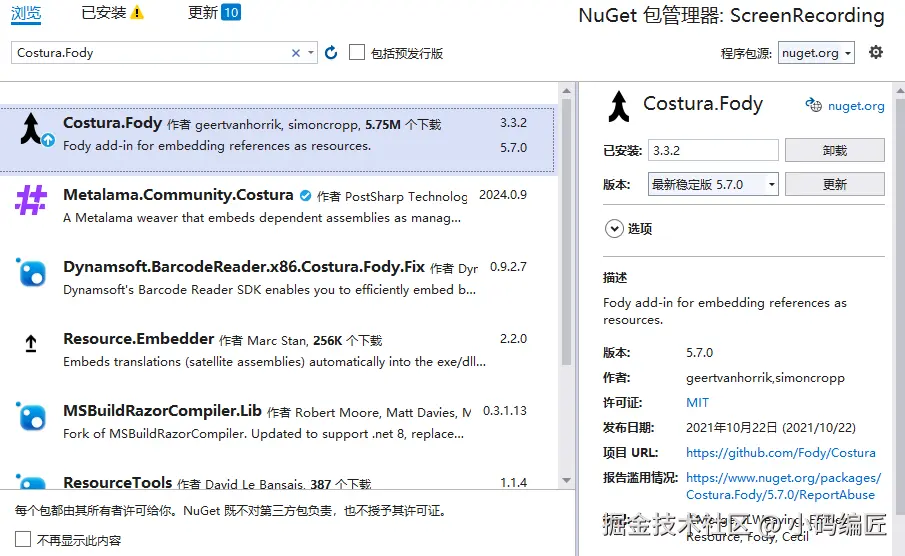Click the warning icon on Installed tab
Image resolution: width=905 pixels, height=556 pixels.
[137, 12]
